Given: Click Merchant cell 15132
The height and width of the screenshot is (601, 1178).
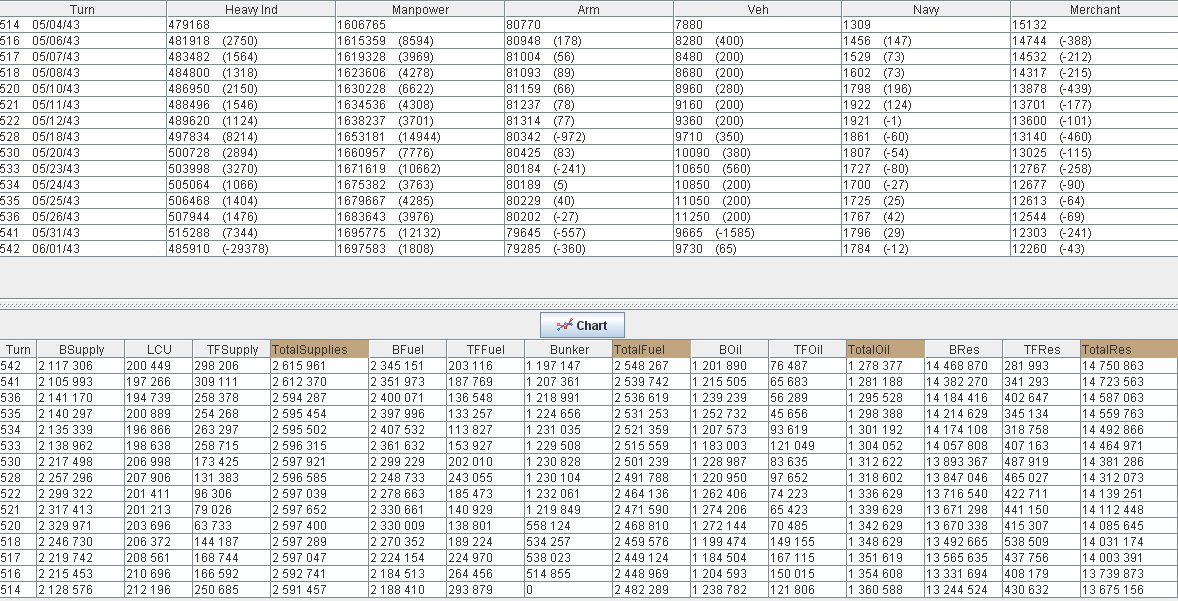Looking at the screenshot, I should [x=1095, y=25].
